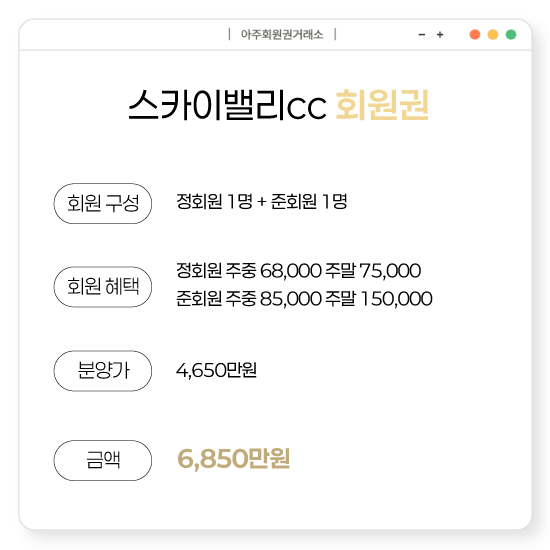Click the right vertical bar beside title
The width and height of the screenshot is (550, 550).
[x=335, y=34]
